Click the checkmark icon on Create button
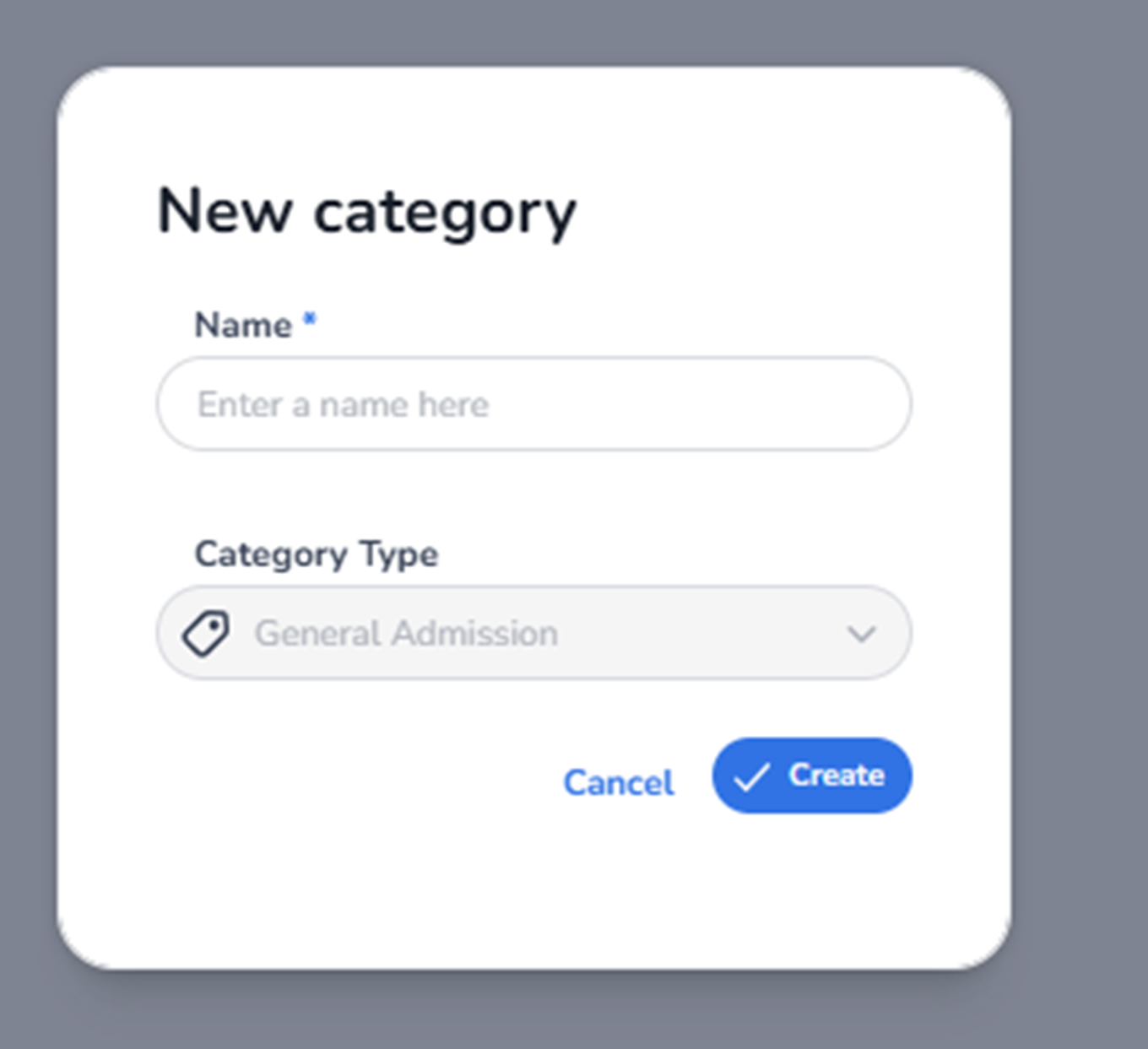The width and height of the screenshot is (1148, 1049). click(x=750, y=776)
